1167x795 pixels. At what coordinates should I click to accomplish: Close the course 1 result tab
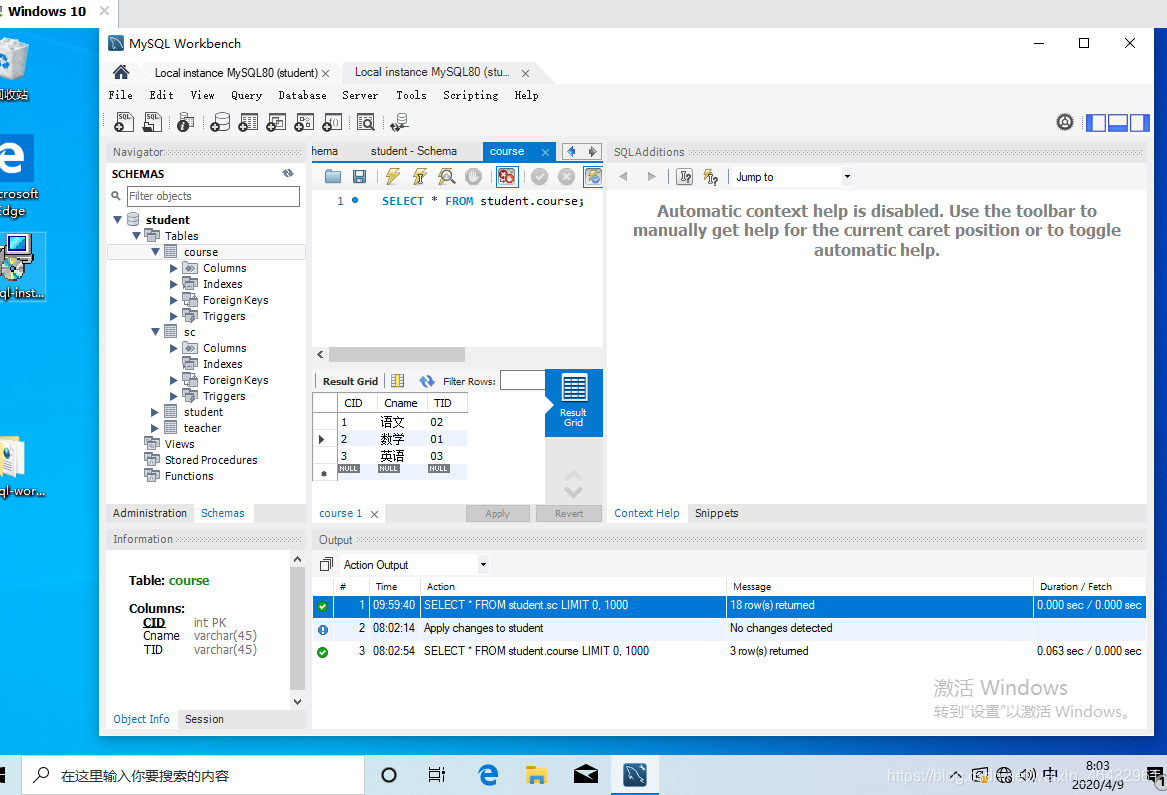point(374,514)
